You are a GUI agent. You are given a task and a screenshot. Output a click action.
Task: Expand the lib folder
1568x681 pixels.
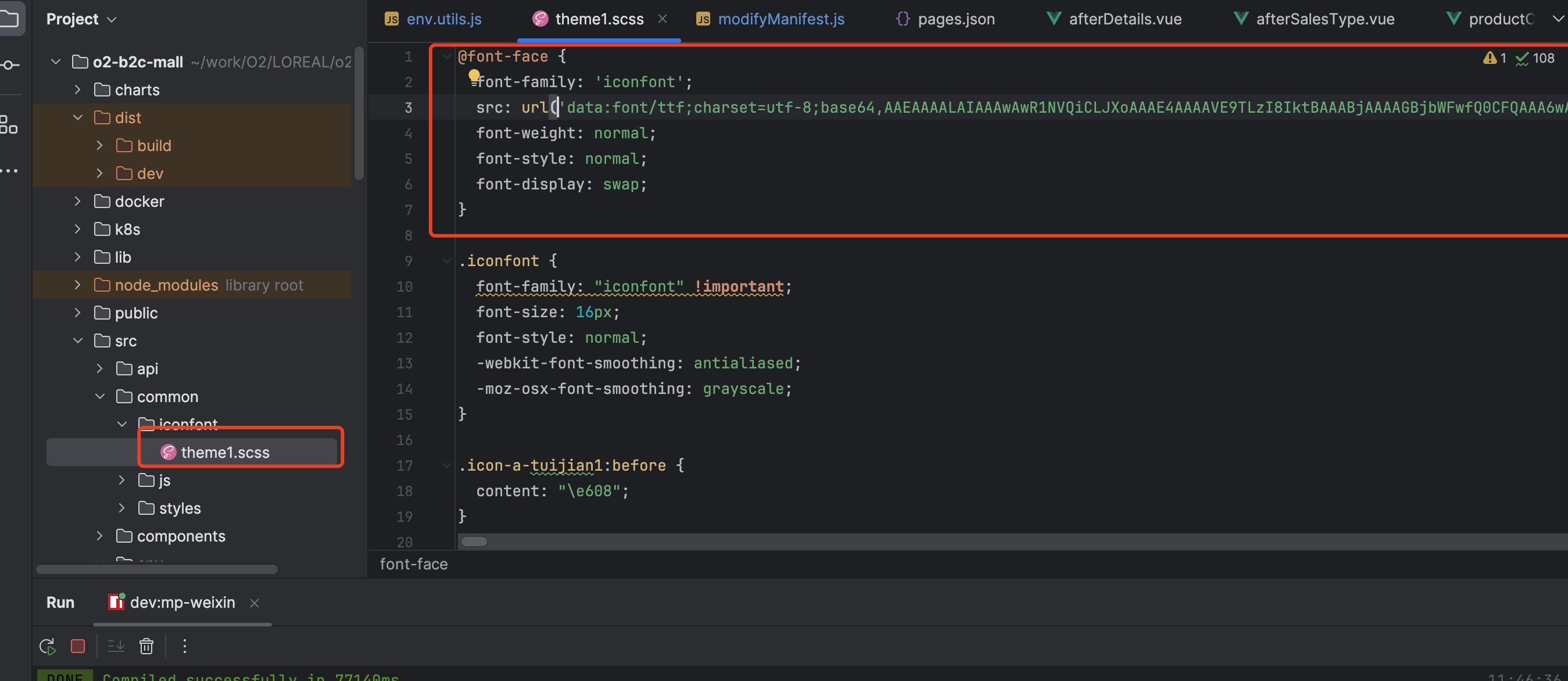point(77,257)
